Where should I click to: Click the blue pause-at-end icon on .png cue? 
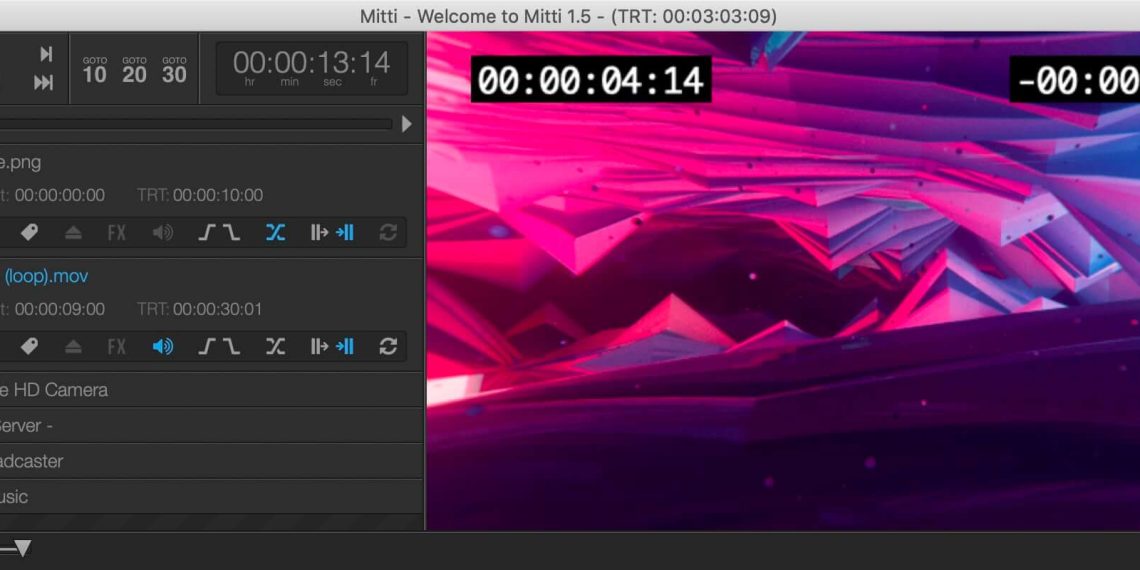coord(345,233)
